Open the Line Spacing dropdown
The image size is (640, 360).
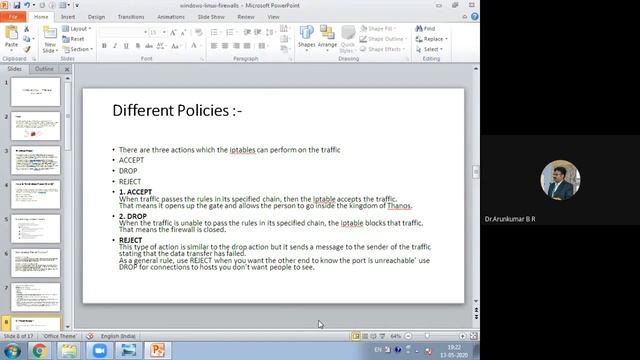click(x=271, y=32)
